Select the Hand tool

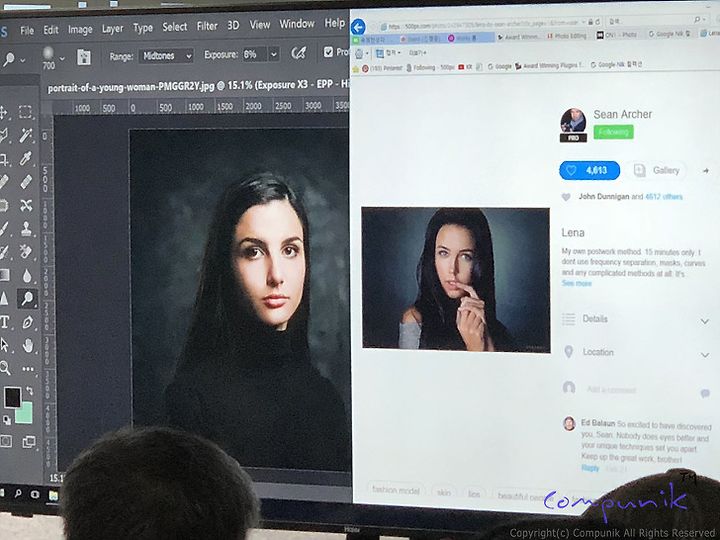tap(28, 345)
